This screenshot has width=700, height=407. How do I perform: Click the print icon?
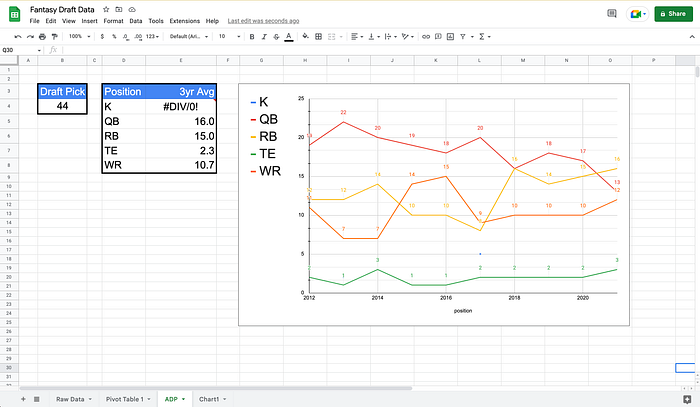click(42, 37)
